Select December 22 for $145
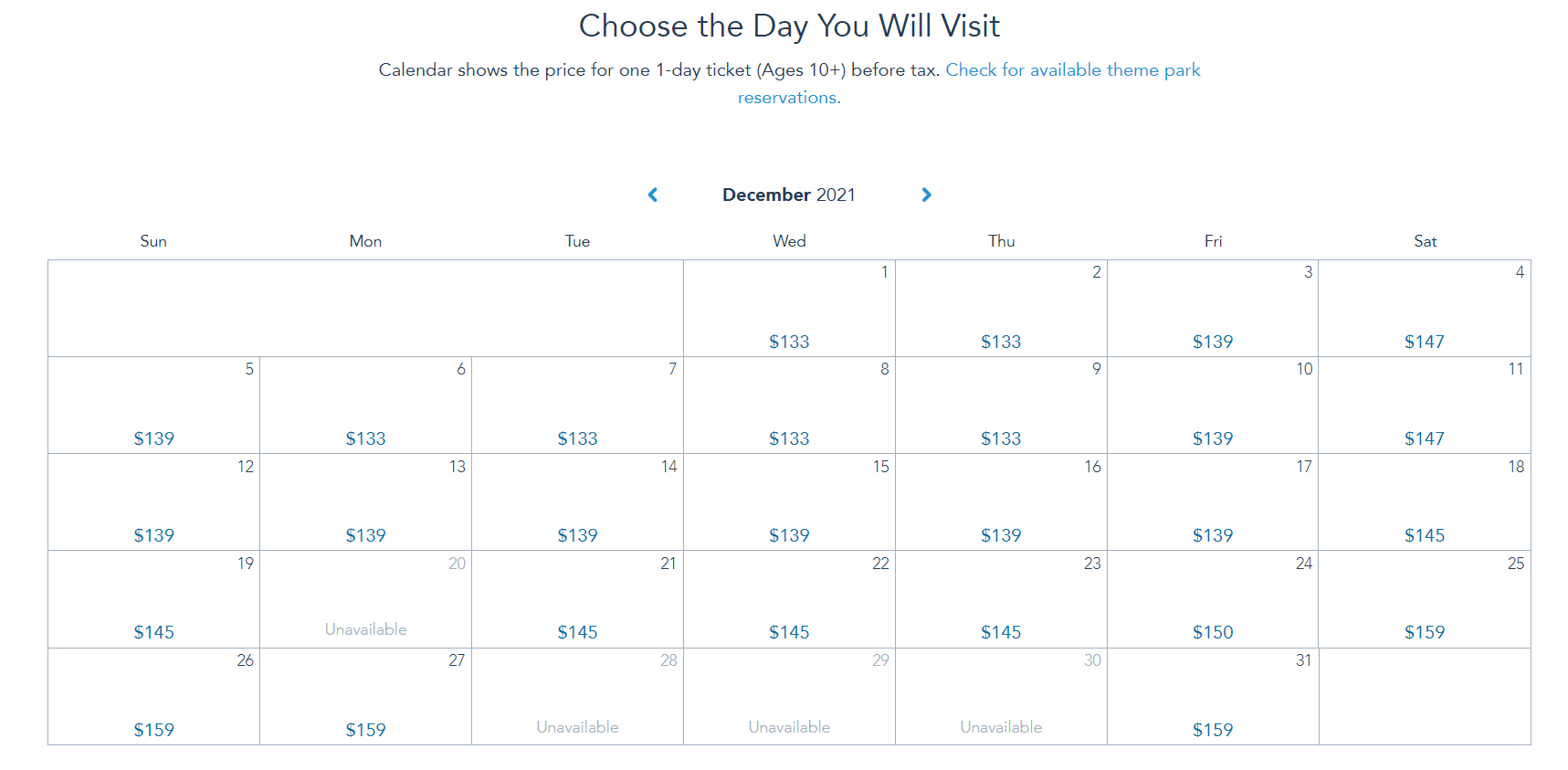 tap(789, 599)
